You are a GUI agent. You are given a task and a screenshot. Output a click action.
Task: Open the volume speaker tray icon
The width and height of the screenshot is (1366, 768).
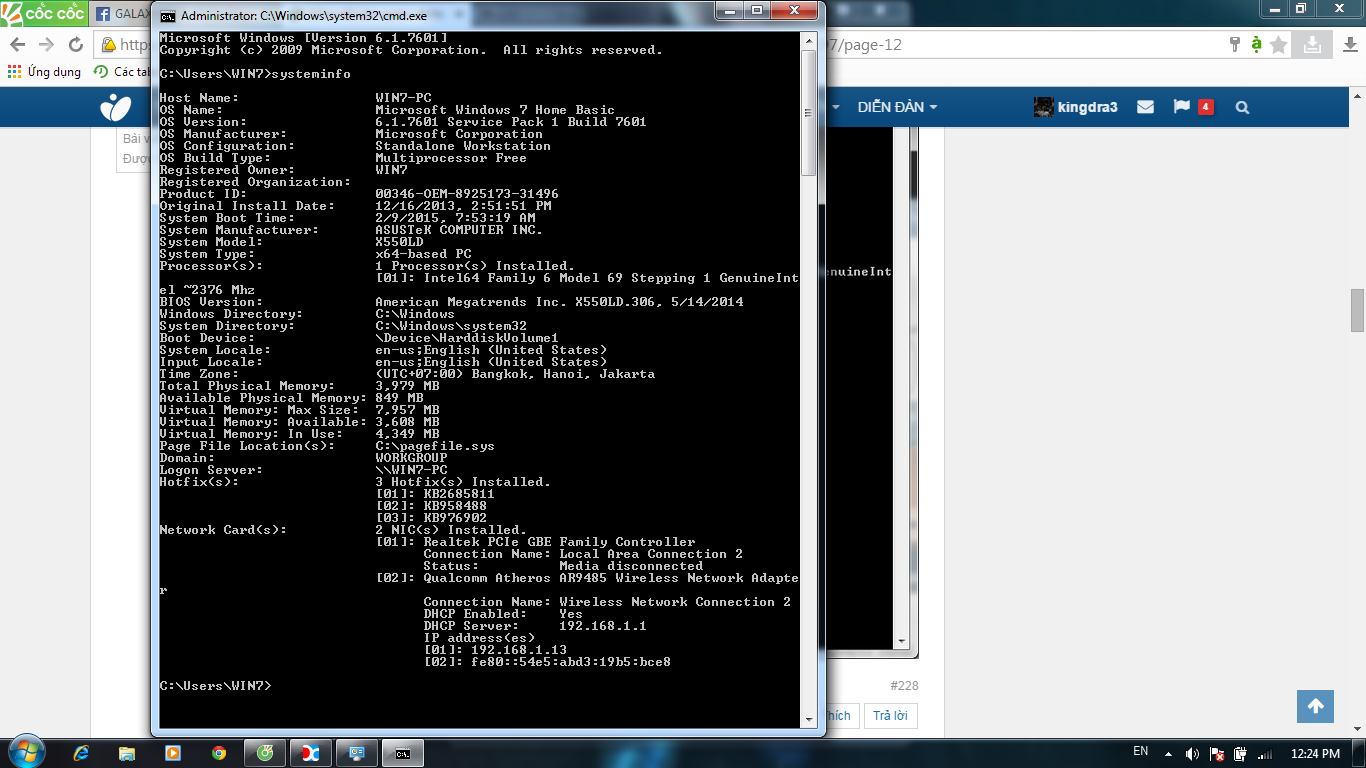coord(1192,753)
